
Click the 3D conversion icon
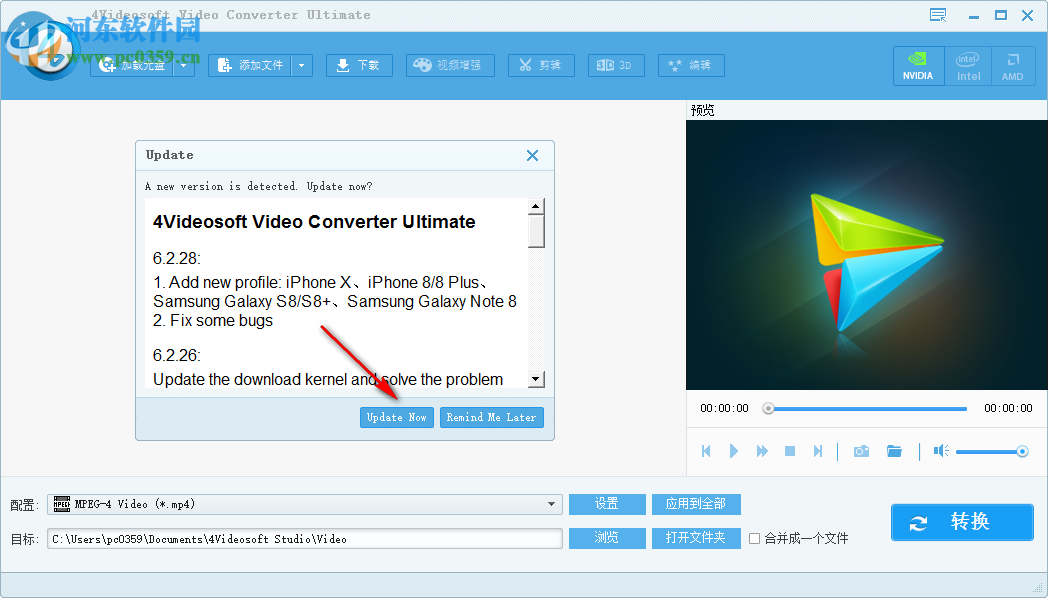click(616, 65)
